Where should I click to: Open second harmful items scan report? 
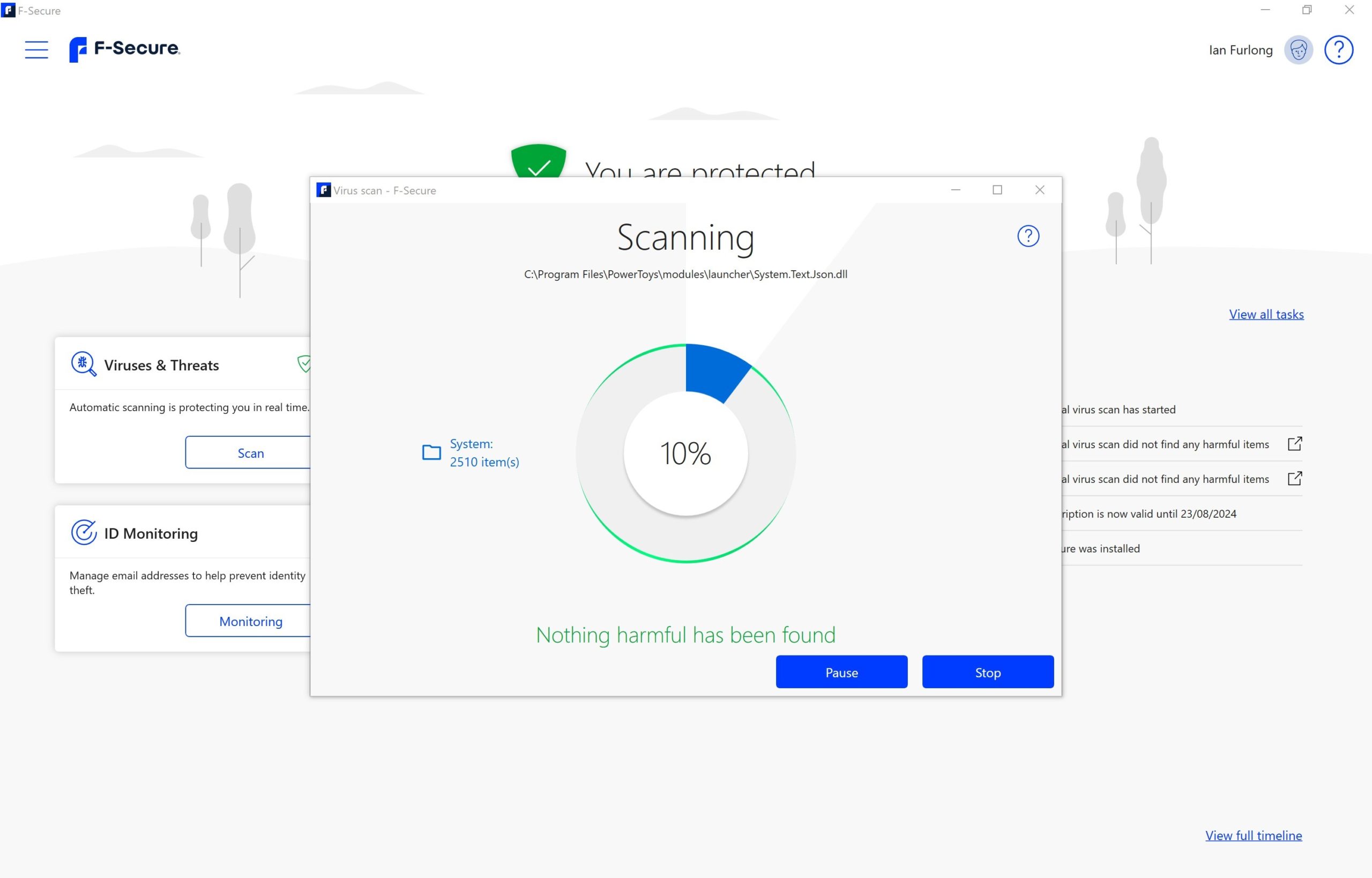click(x=1294, y=478)
